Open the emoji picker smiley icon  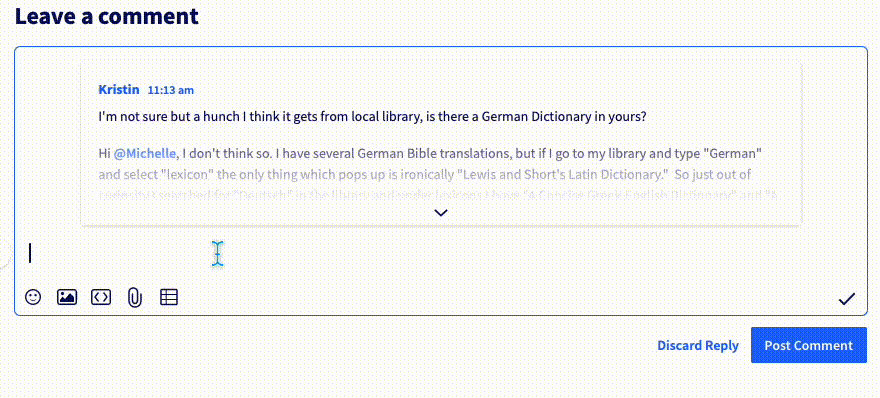33,297
